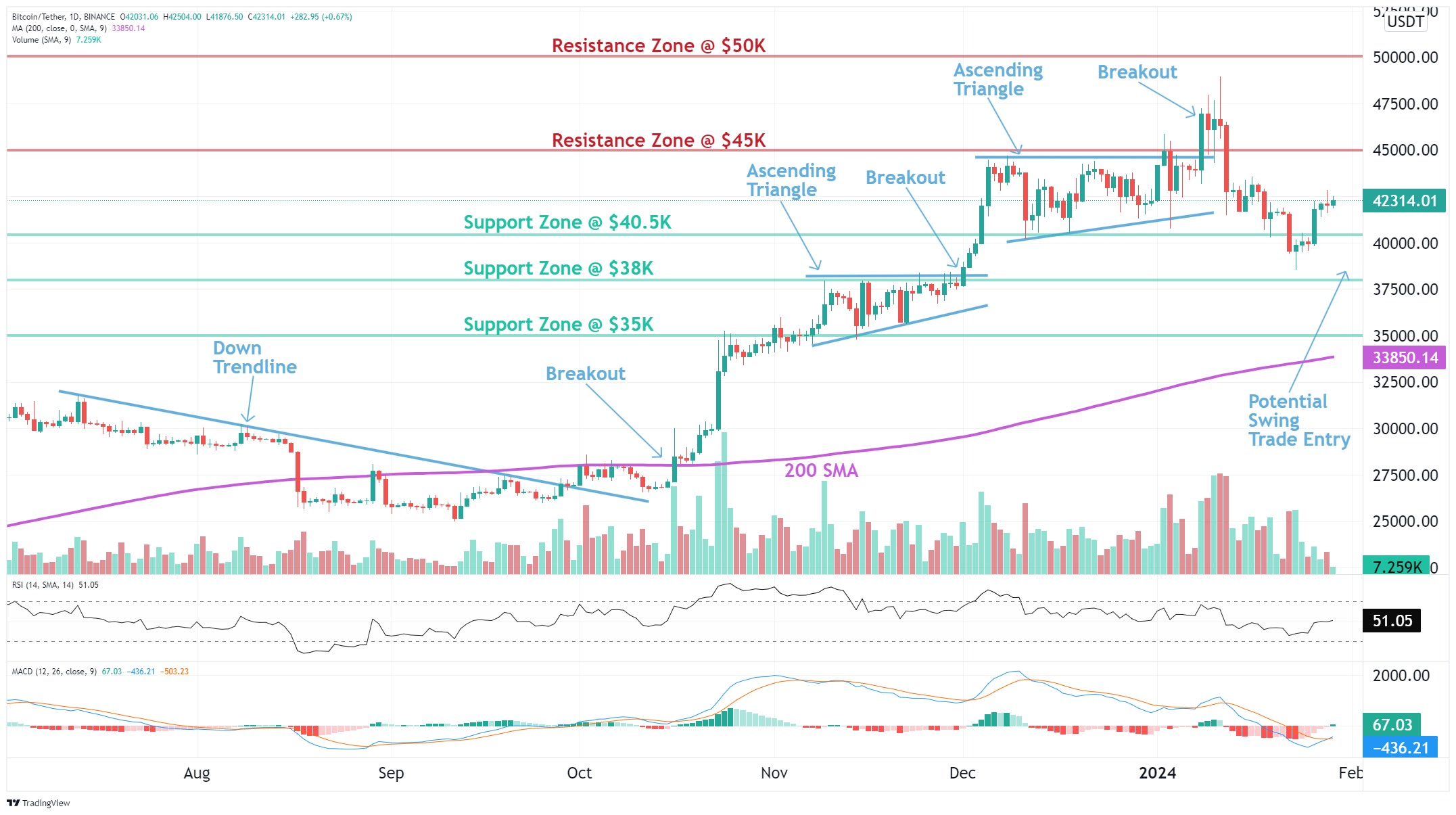Click 37500.00 on the price axis
The image size is (1456, 815).
(1405, 289)
